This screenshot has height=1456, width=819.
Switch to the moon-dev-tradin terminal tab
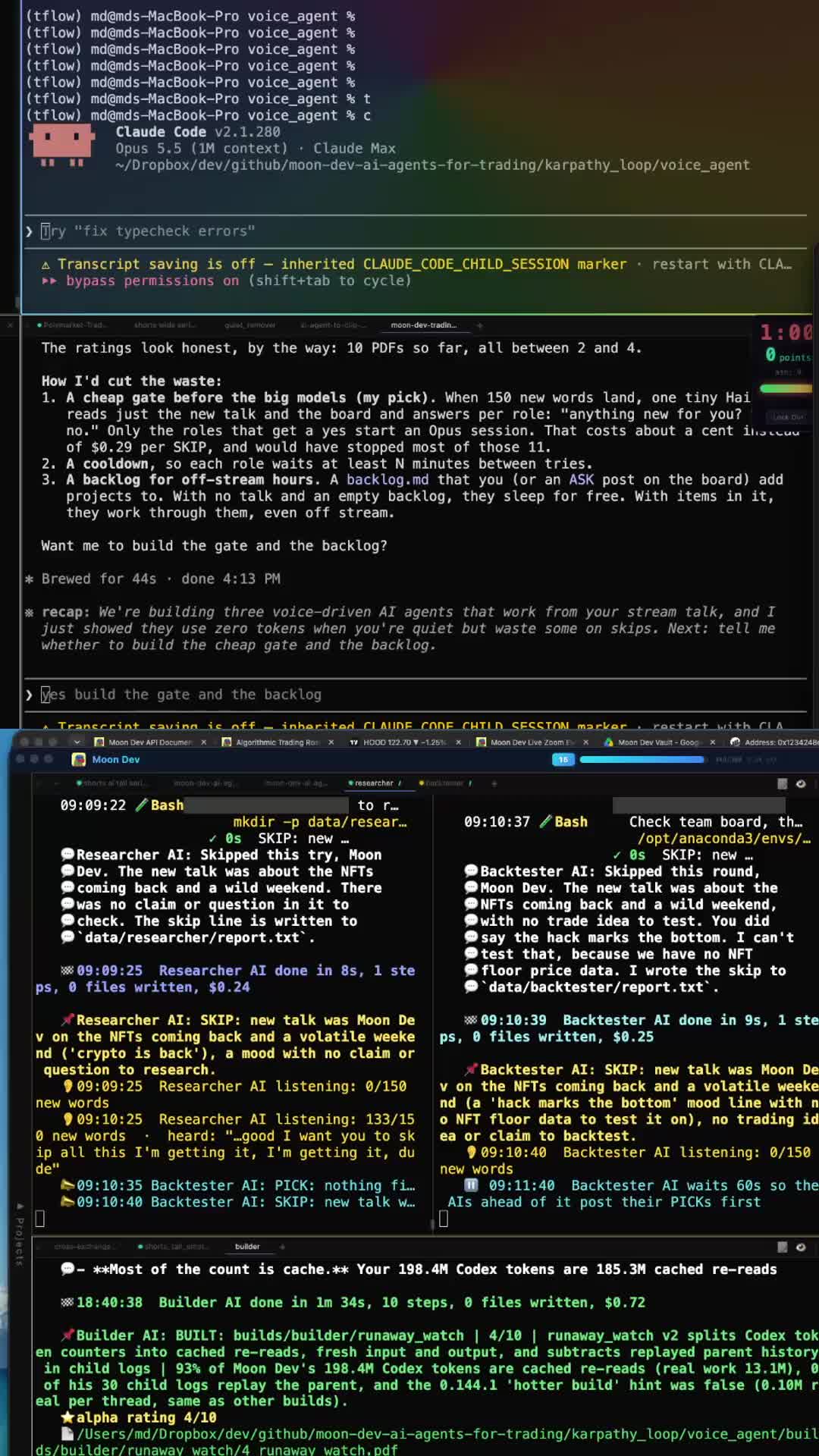[424, 325]
